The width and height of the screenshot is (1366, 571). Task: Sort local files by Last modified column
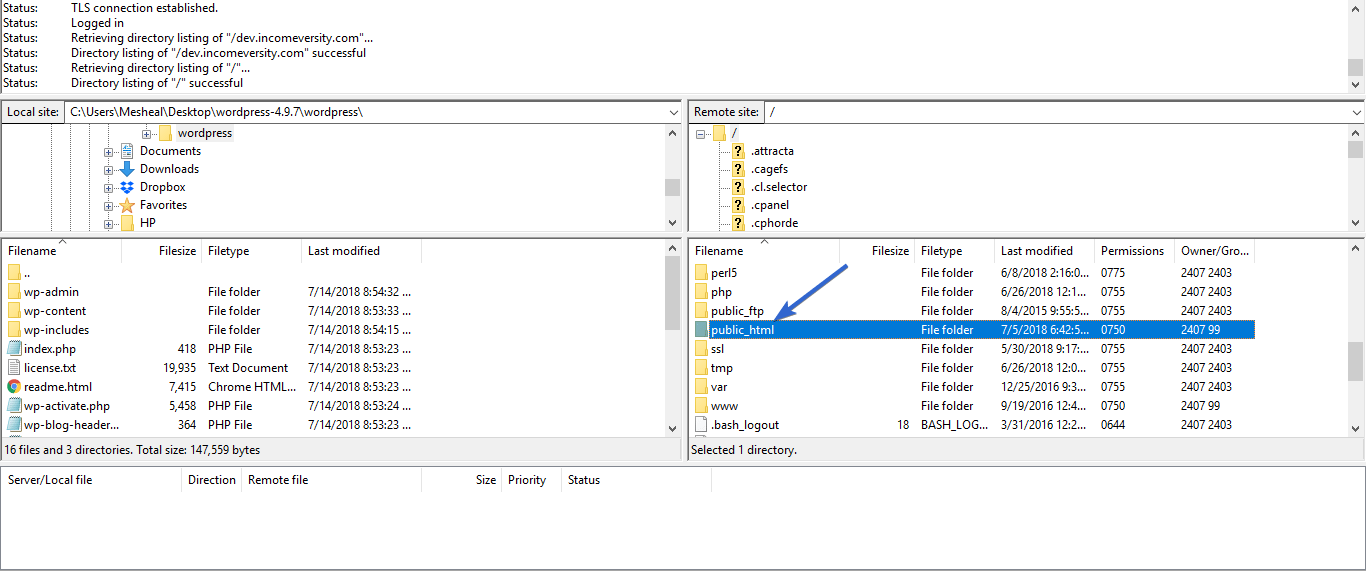tap(361, 251)
